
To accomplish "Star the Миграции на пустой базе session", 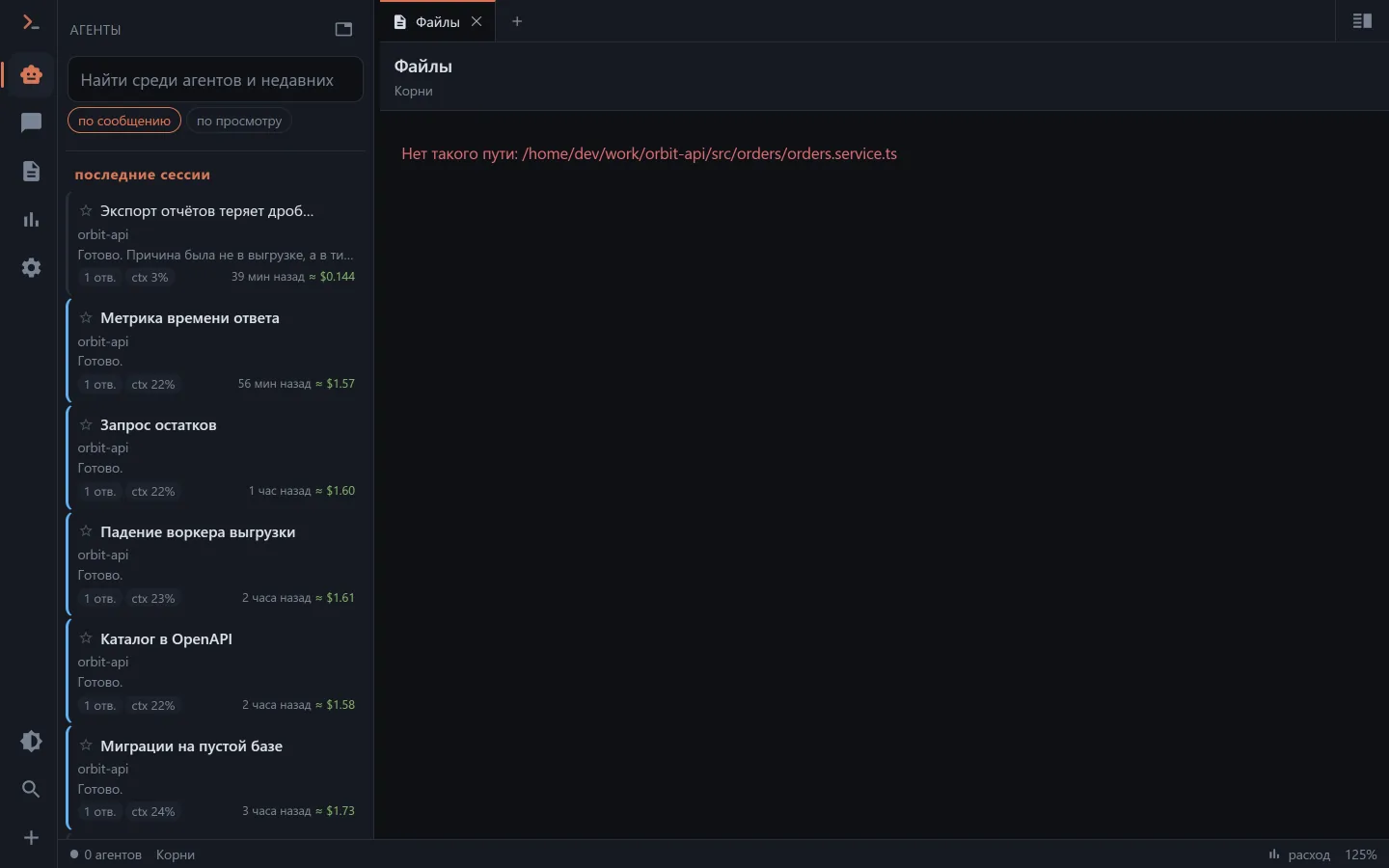I will coord(86,746).
